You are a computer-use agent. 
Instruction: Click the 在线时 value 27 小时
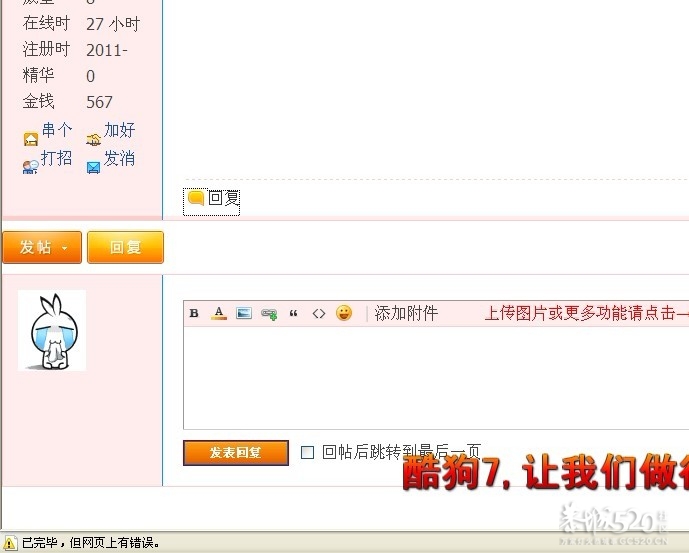point(113,24)
